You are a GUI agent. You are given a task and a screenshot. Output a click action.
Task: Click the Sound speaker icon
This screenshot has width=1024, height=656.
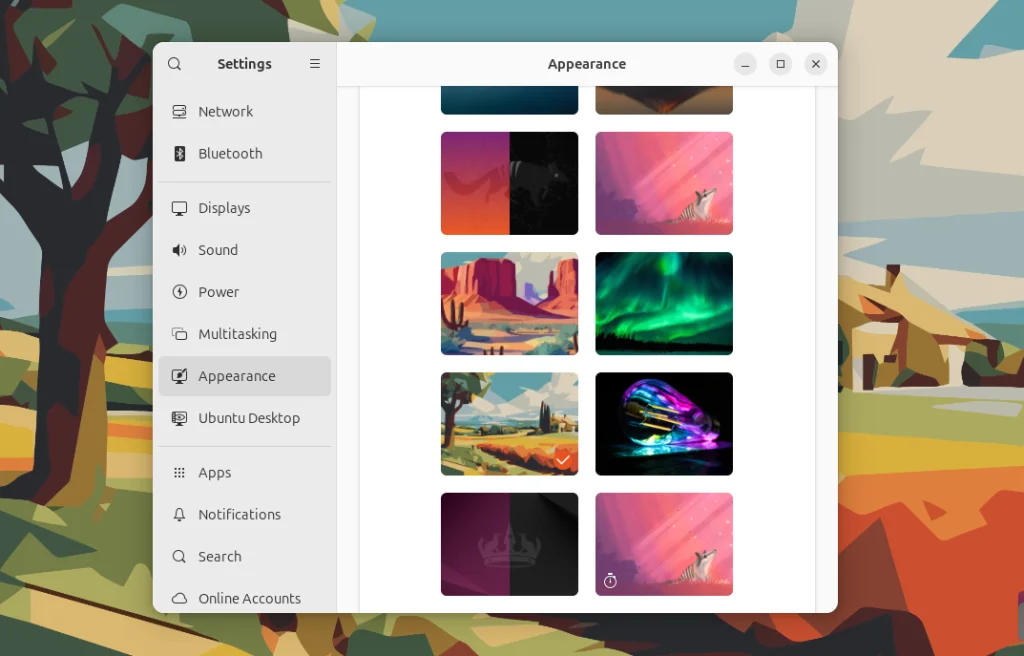tap(181, 250)
